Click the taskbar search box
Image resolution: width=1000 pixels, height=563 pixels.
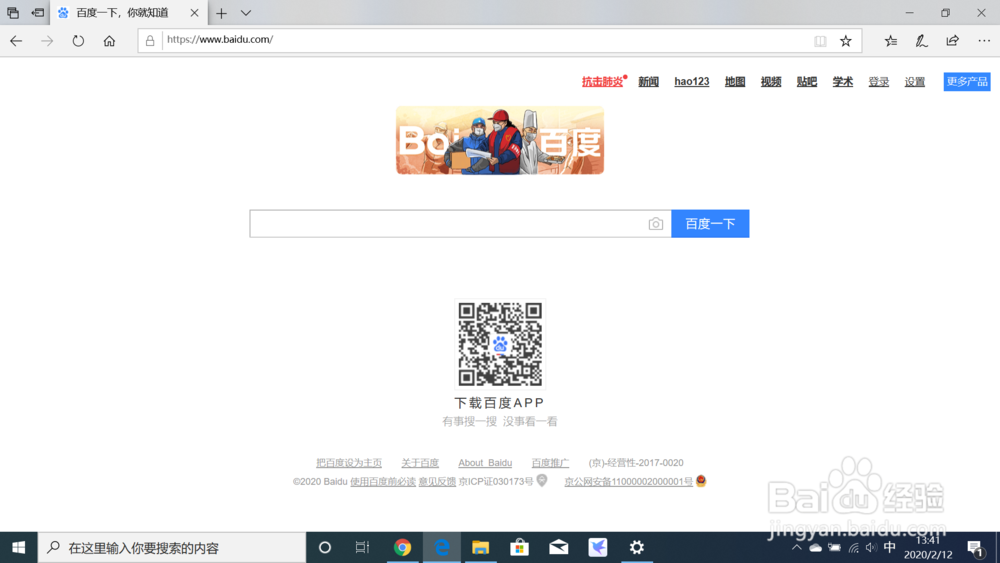(x=172, y=548)
